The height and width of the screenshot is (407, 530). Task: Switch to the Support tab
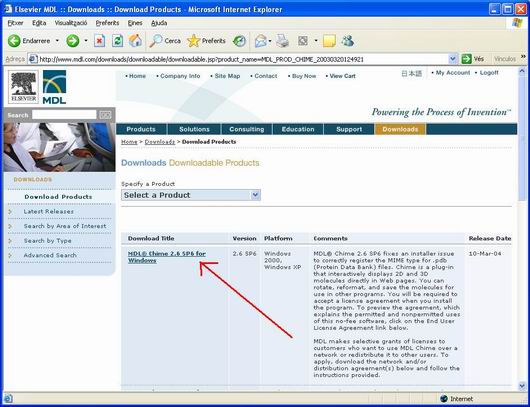[349, 129]
